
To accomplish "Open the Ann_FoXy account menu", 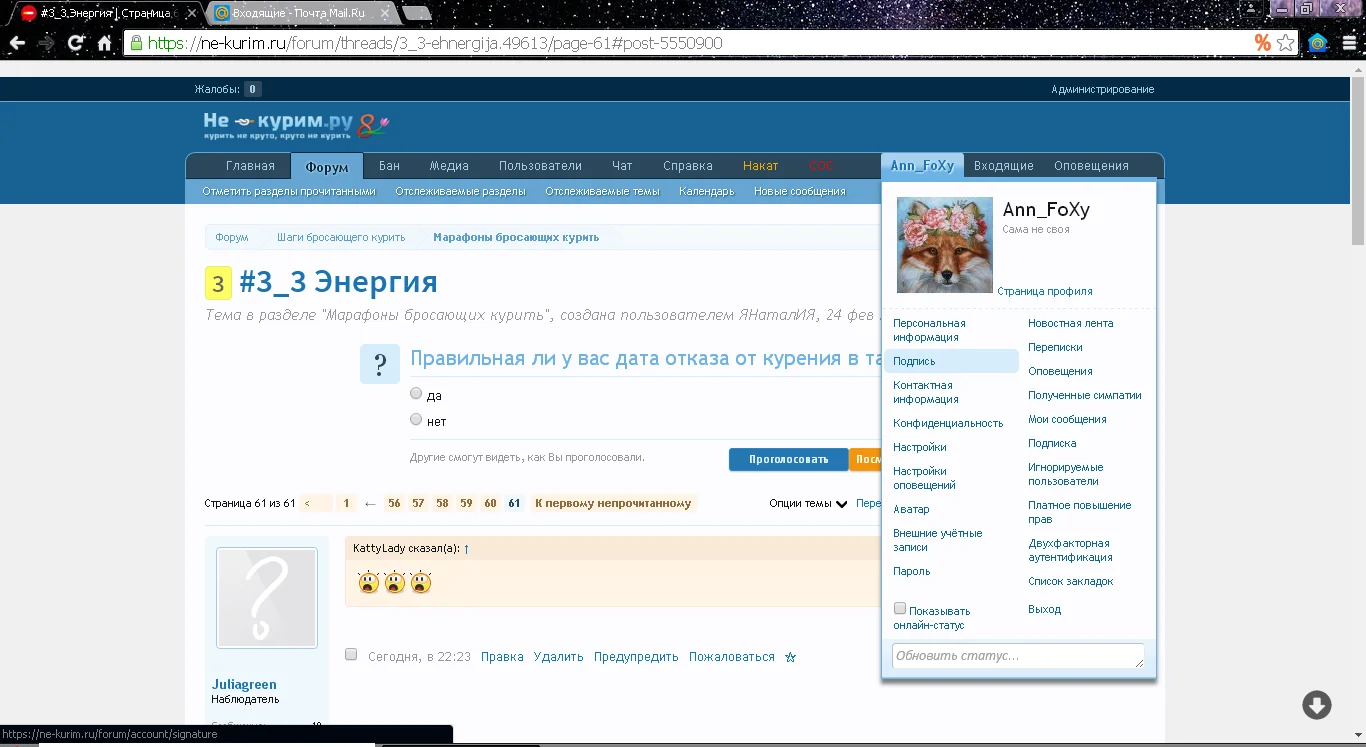I will click(922, 166).
